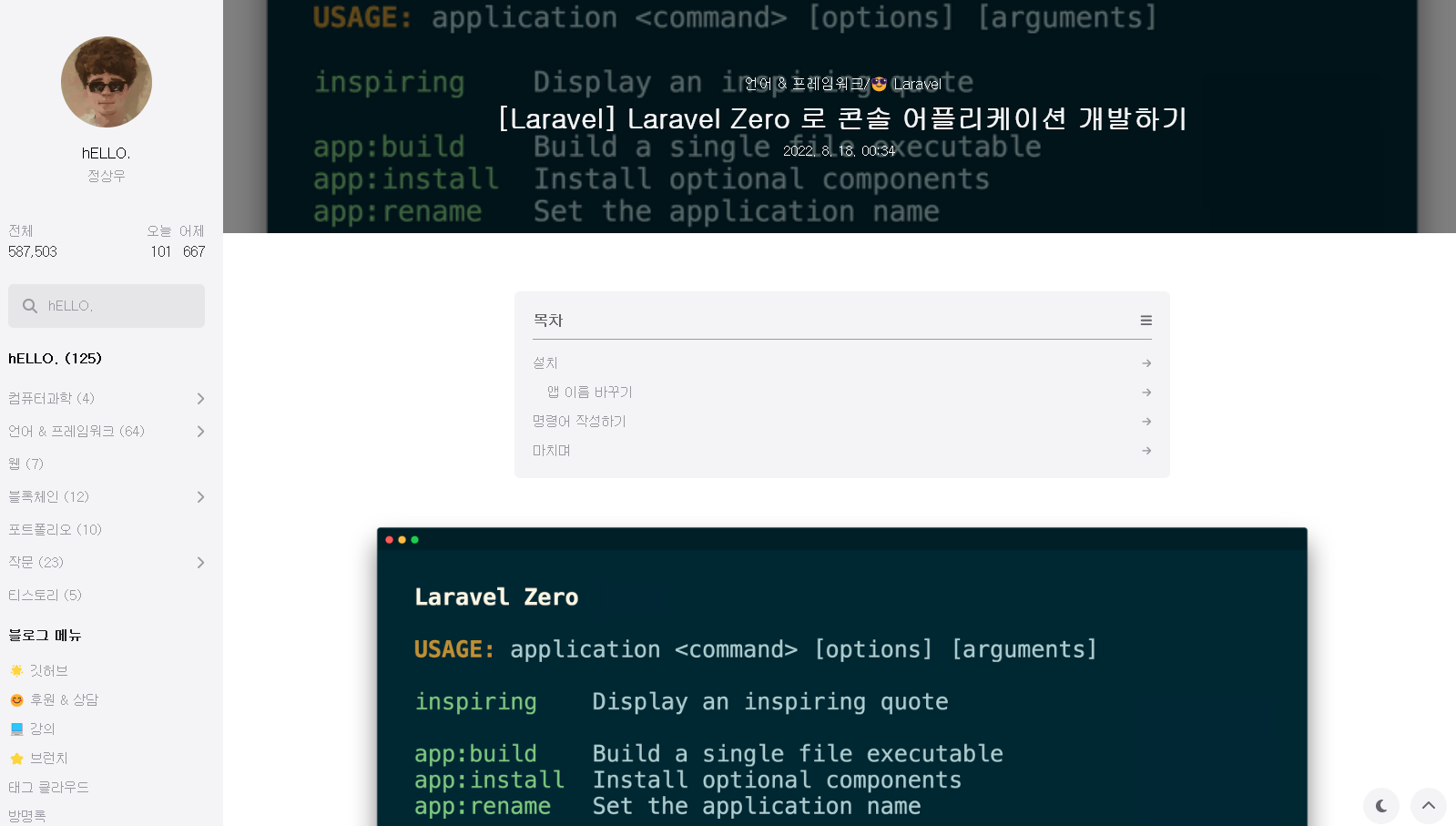Click the arrow icon on 앱 이름 바꾸기 row

[x=1146, y=393]
